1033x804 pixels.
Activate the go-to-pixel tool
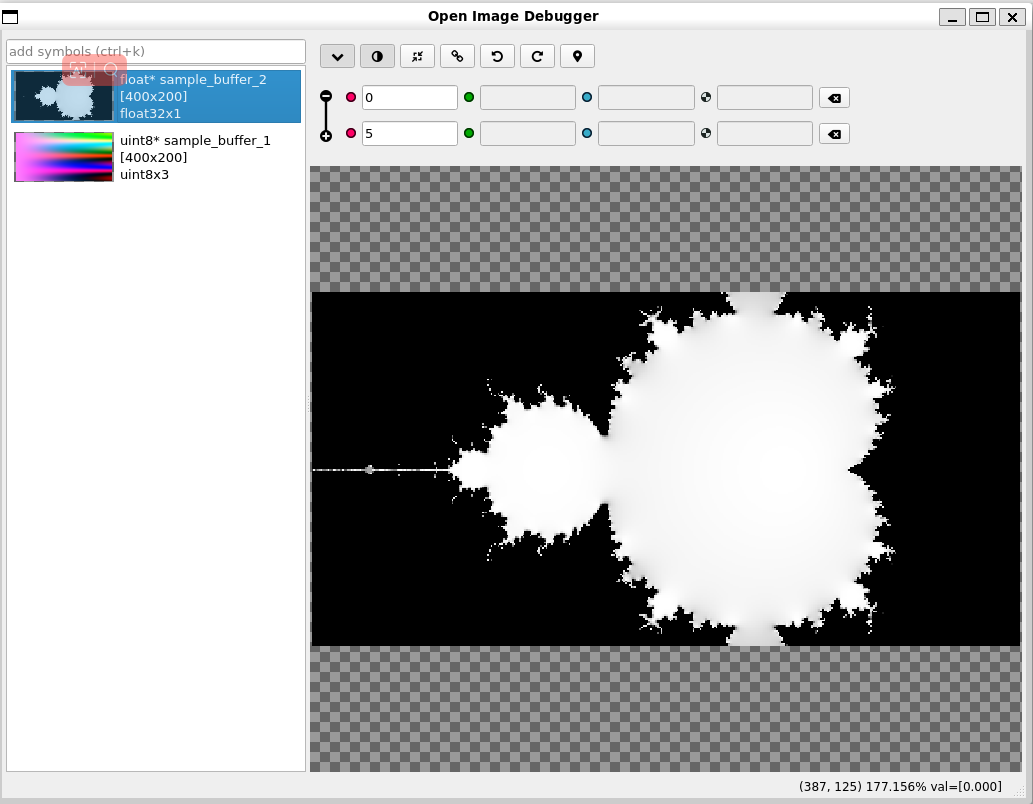577,56
